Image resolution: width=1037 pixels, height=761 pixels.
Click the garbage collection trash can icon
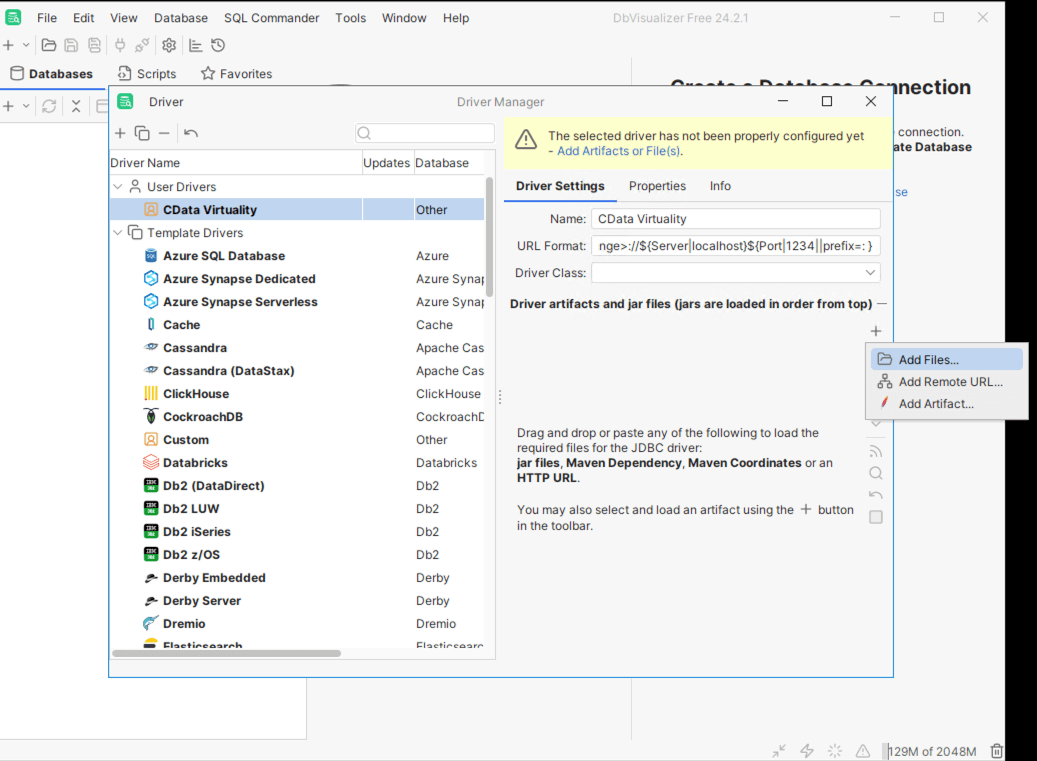[x=996, y=751]
